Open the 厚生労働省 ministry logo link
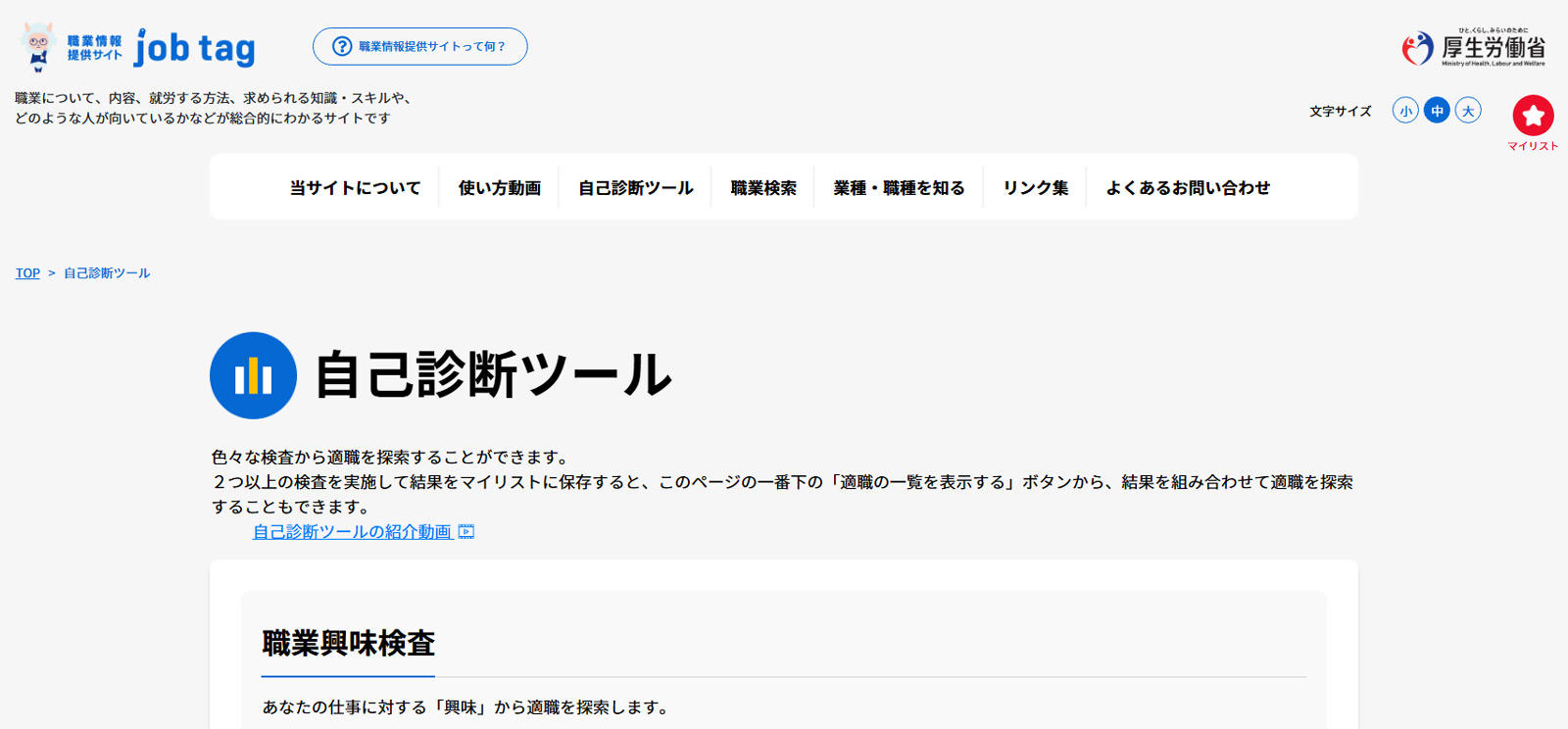The width and height of the screenshot is (1568, 729). [x=1473, y=48]
